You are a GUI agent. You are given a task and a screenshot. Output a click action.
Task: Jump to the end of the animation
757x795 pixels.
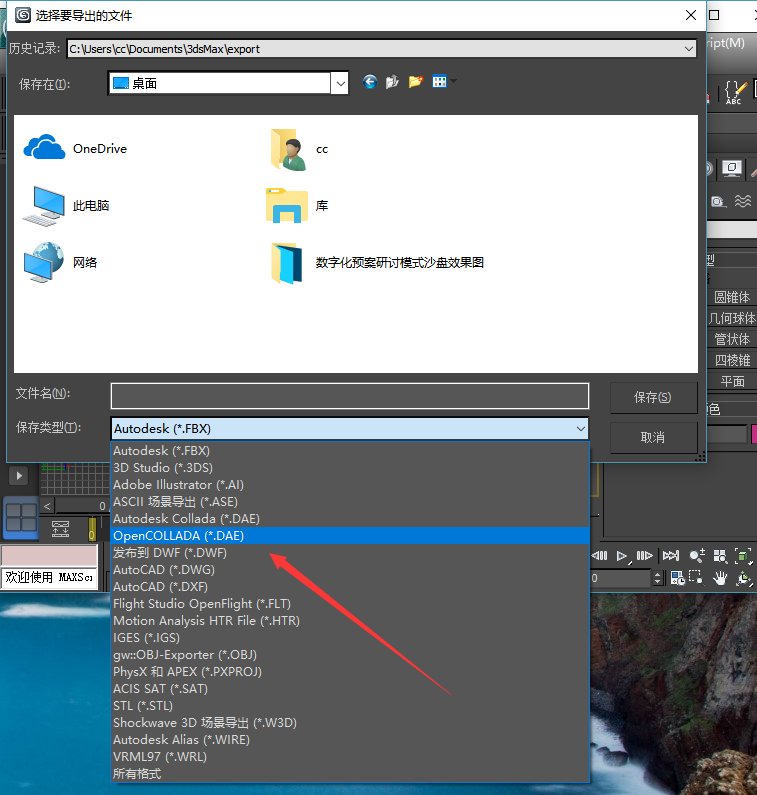tap(670, 556)
